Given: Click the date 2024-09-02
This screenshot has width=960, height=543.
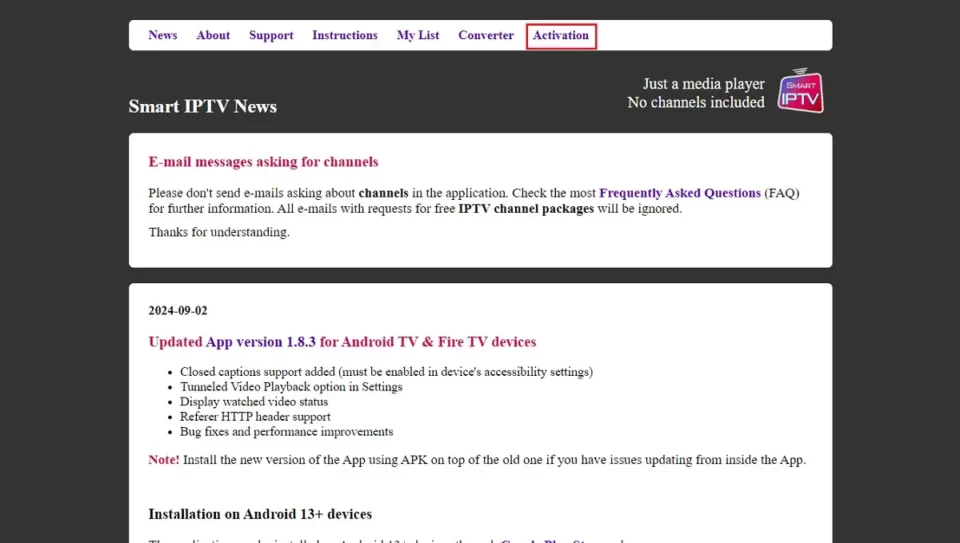Looking at the screenshot, I should click(x=178, y=310).
